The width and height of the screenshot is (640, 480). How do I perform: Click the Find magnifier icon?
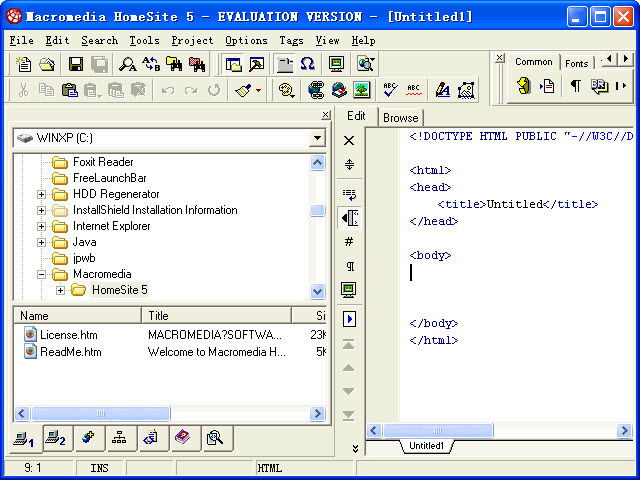(127, 64)
